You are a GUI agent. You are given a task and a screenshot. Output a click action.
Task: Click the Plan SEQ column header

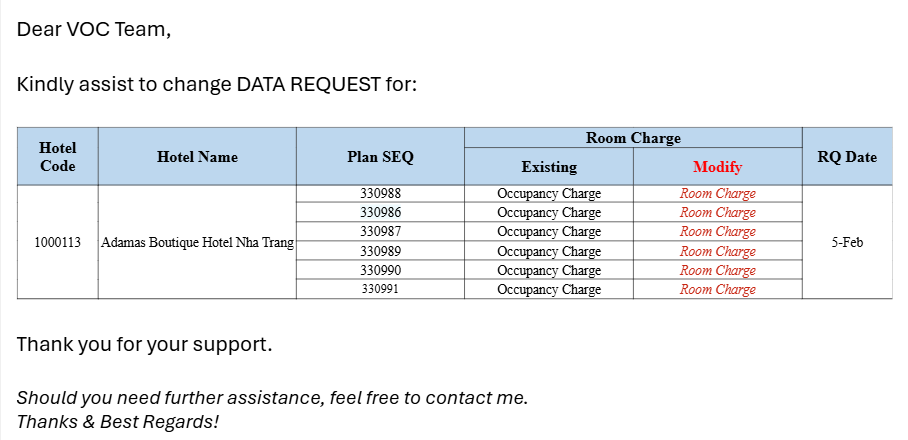380,157
